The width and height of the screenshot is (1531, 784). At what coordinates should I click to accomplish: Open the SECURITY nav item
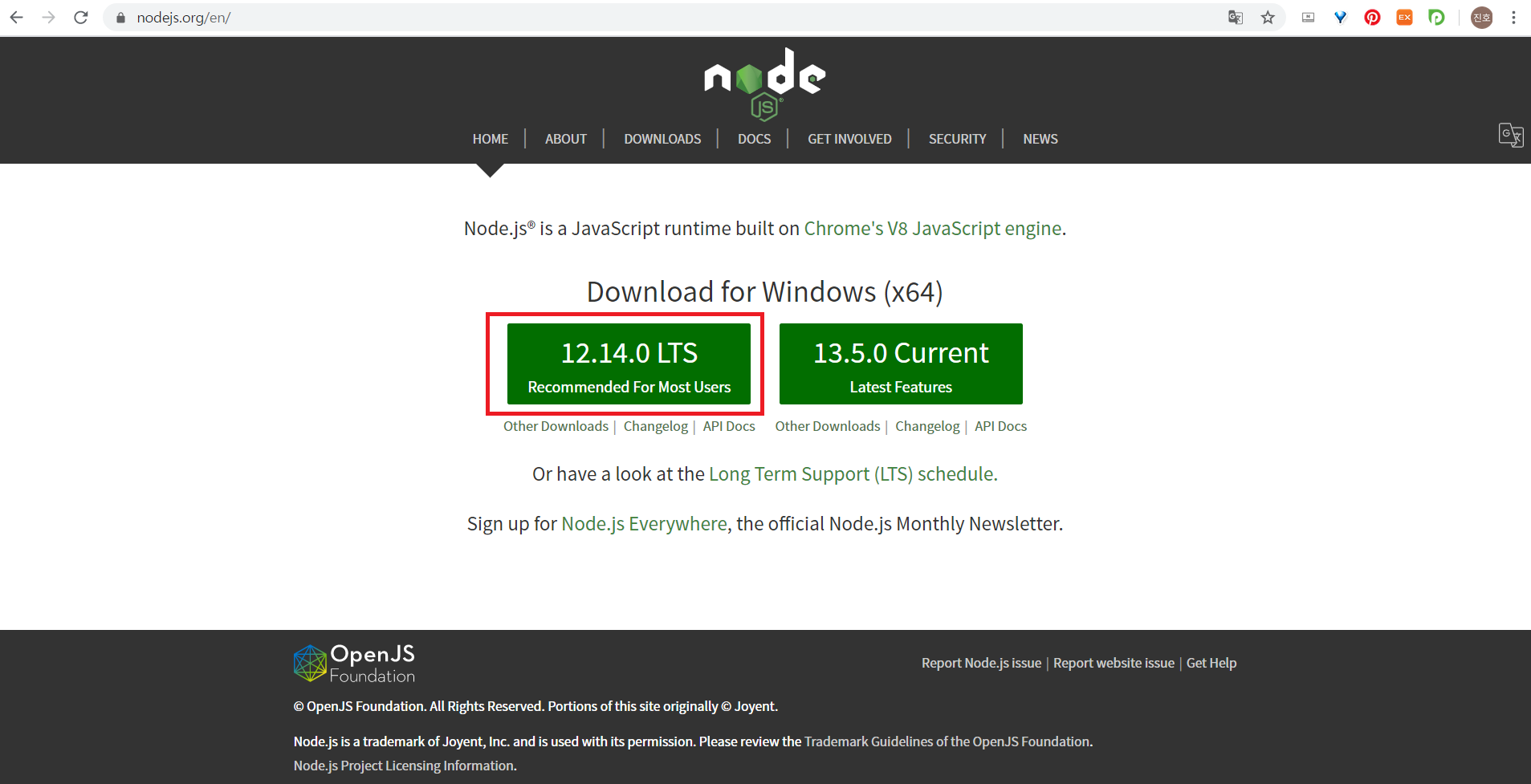[957, 139]
